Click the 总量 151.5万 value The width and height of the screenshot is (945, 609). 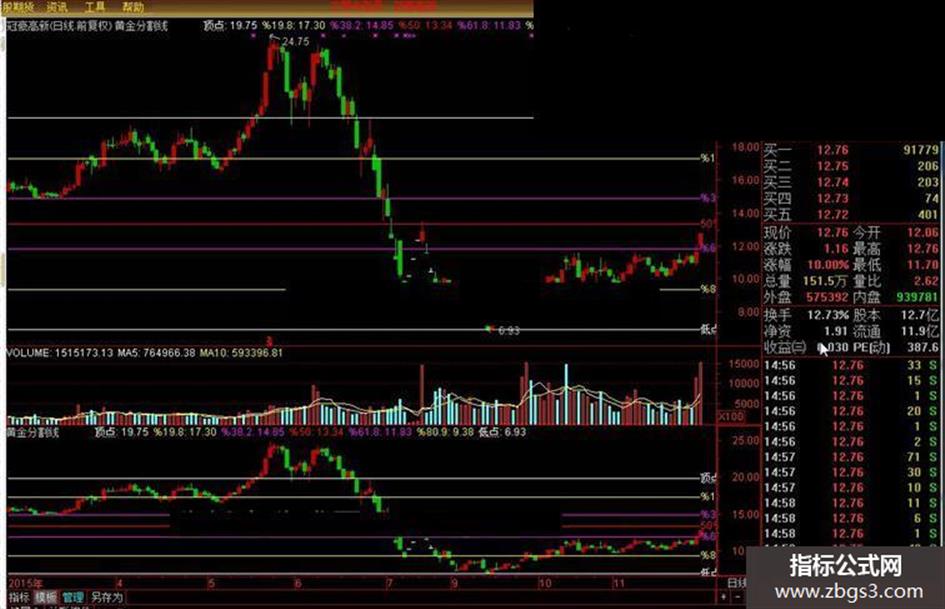[x=826, y=281]
